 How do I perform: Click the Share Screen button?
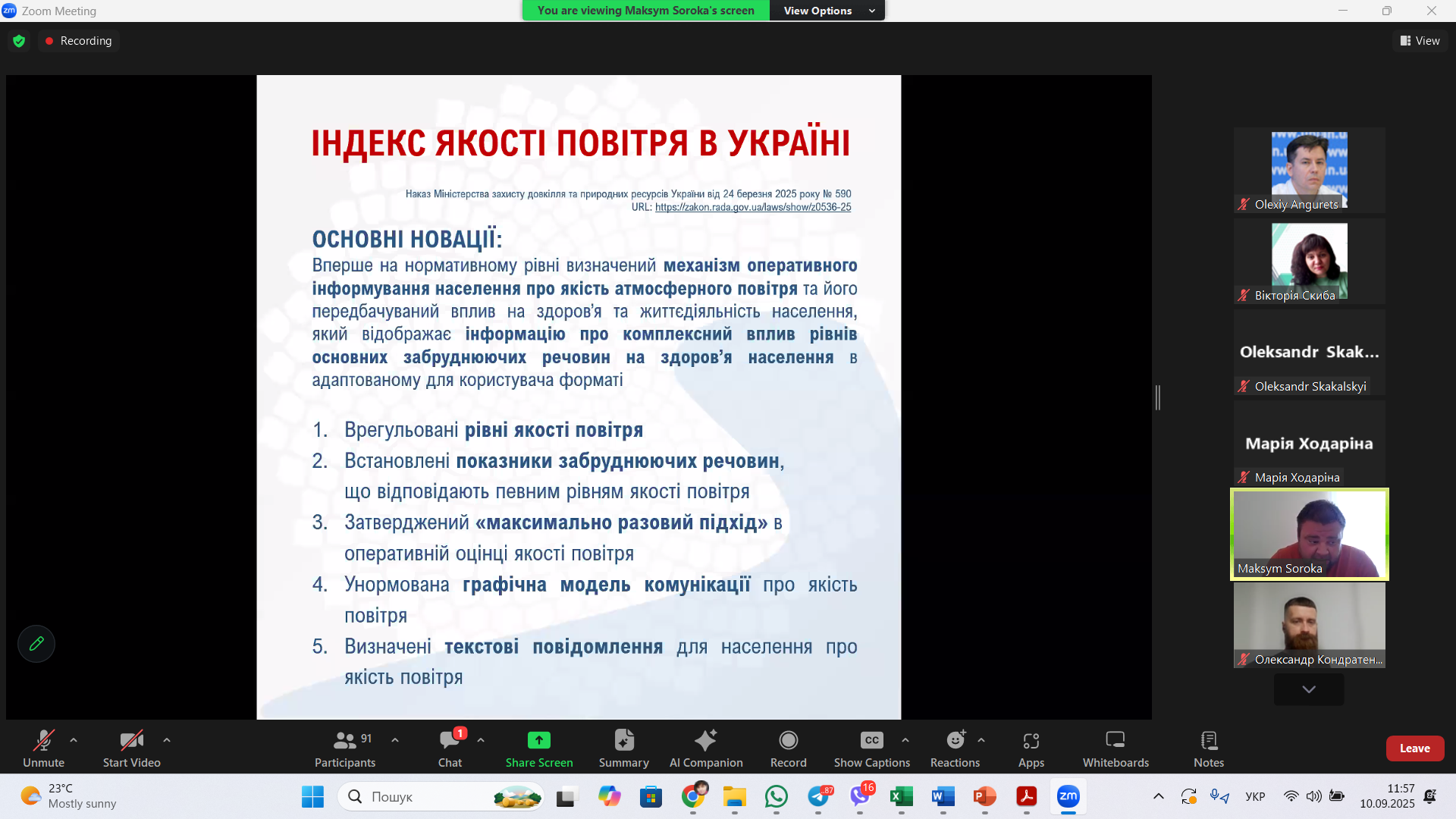(x=538, y=748)
